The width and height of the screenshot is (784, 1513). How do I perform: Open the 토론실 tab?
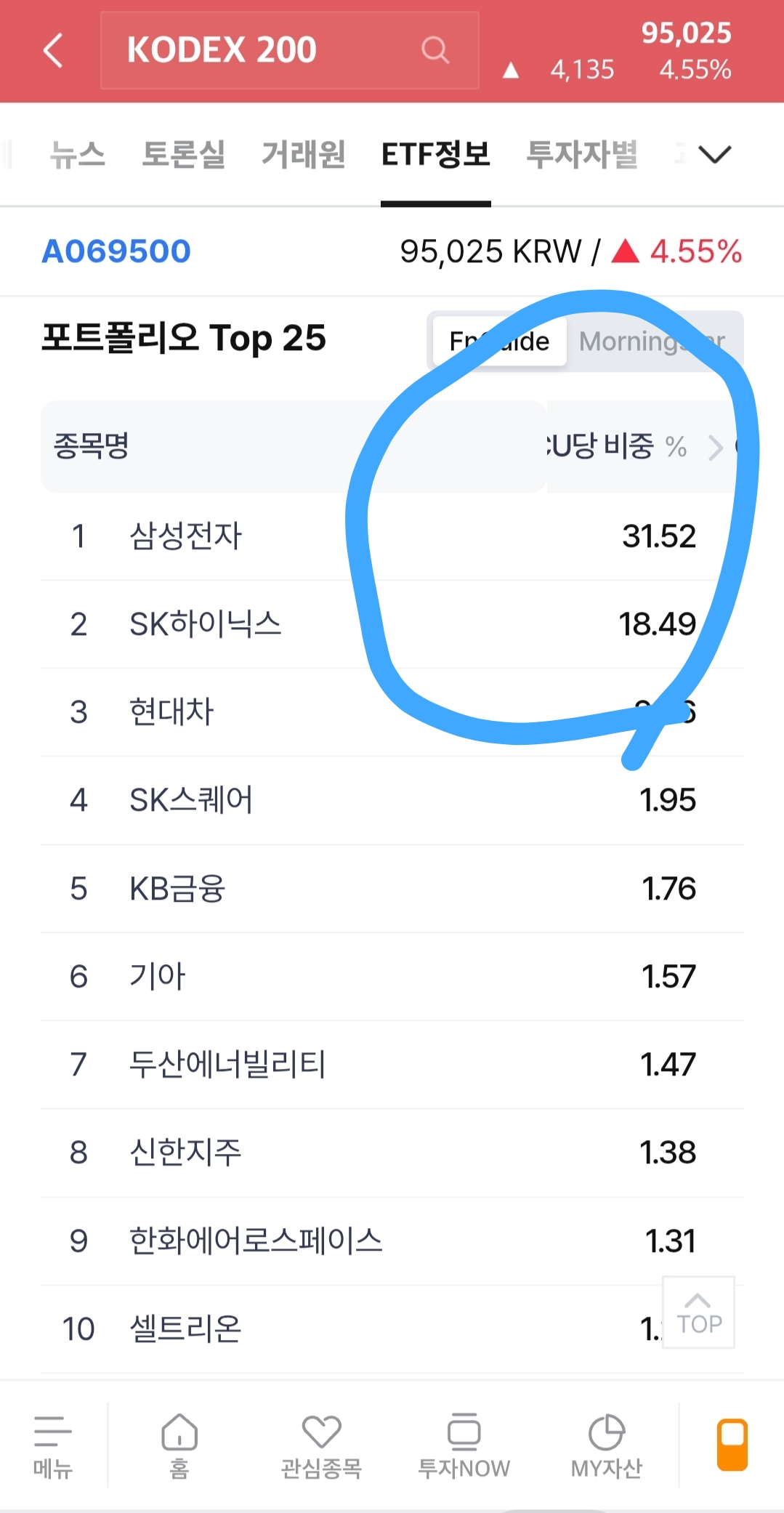coord(183,154)
